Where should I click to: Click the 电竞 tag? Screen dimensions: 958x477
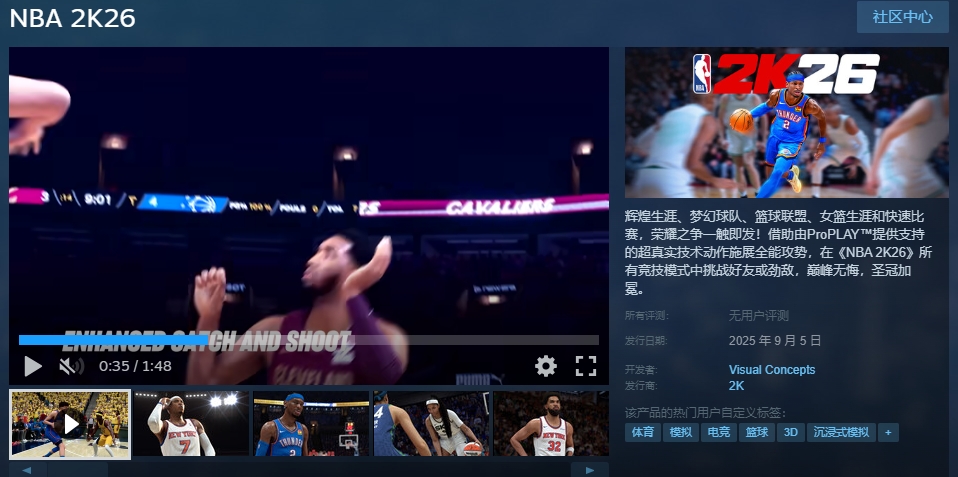(718, 432)
